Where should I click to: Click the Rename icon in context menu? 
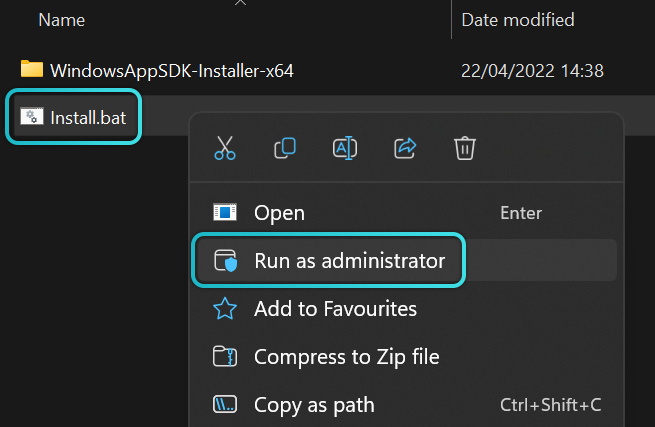coord(345,148)
